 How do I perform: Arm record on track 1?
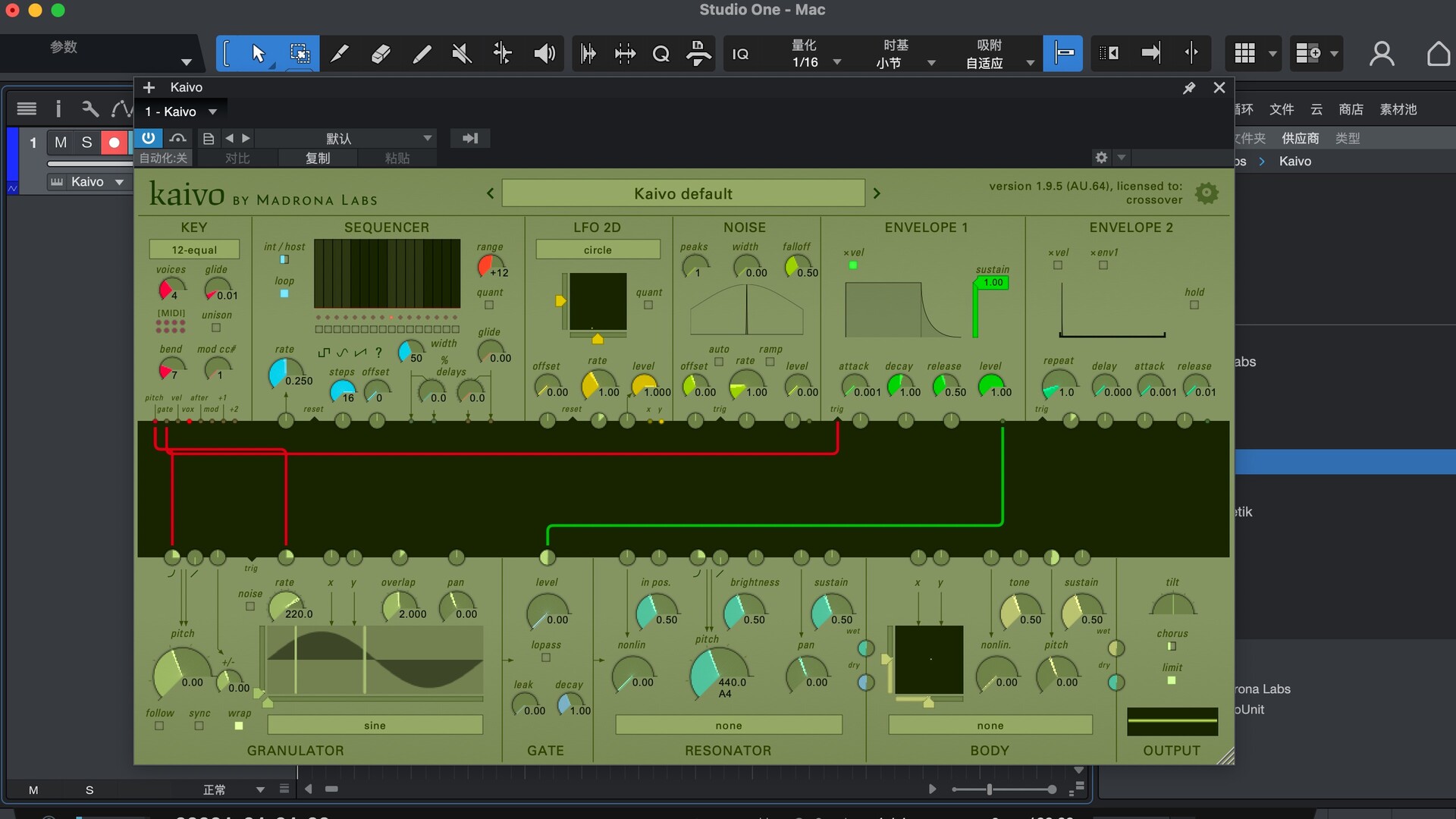point(114,143)
